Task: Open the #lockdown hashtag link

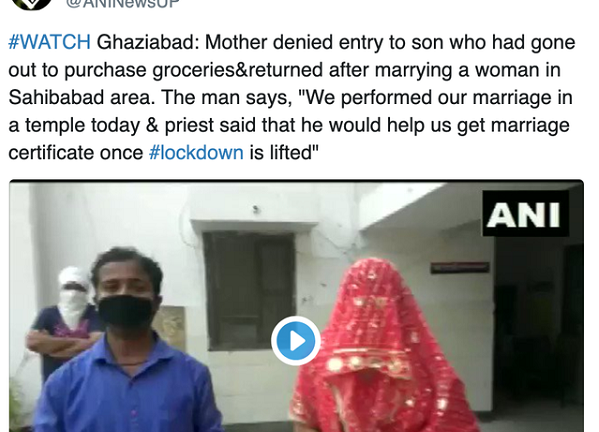Action: pyautogui.click(x=196, y=152)
